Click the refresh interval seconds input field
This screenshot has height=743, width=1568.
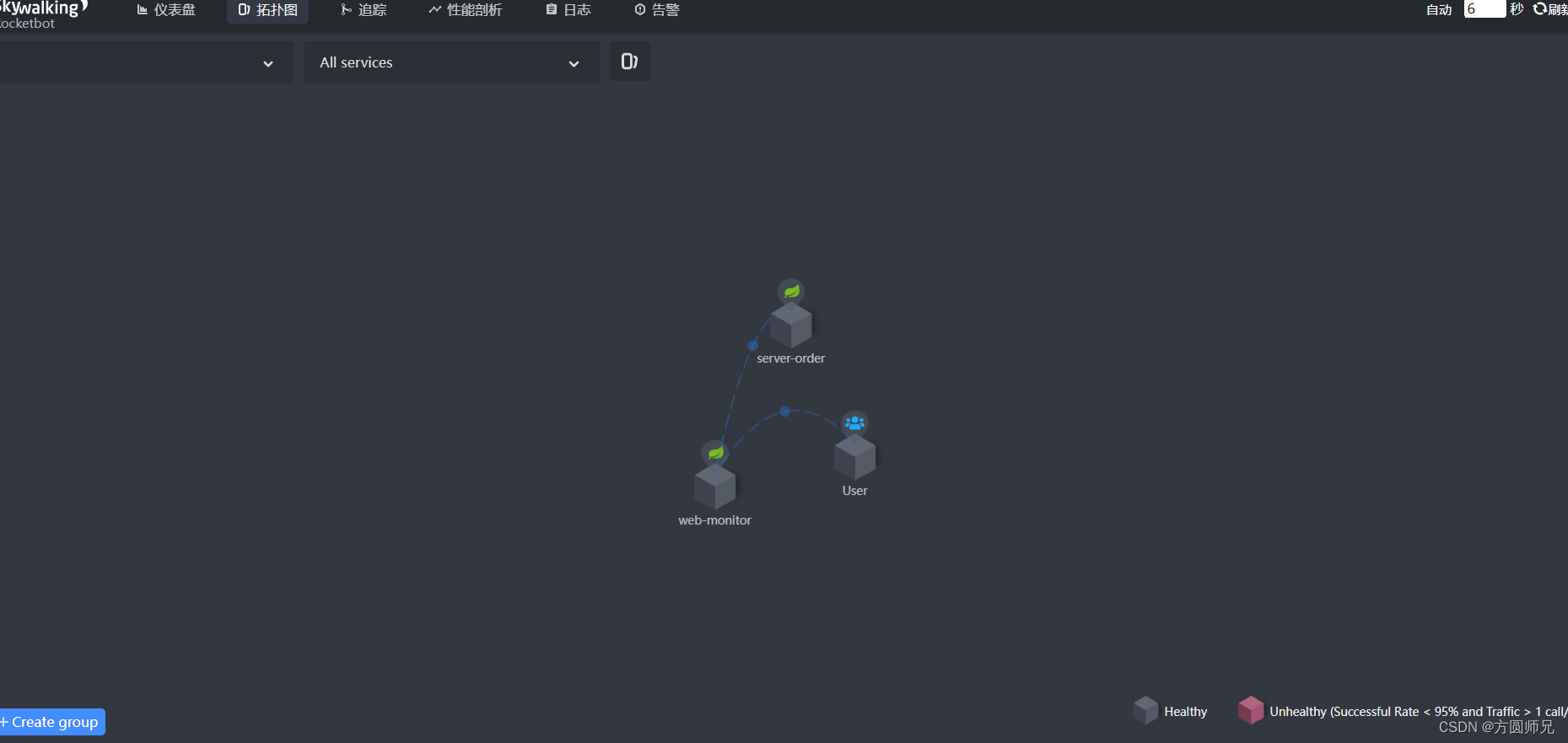[x=1484, y=9]
